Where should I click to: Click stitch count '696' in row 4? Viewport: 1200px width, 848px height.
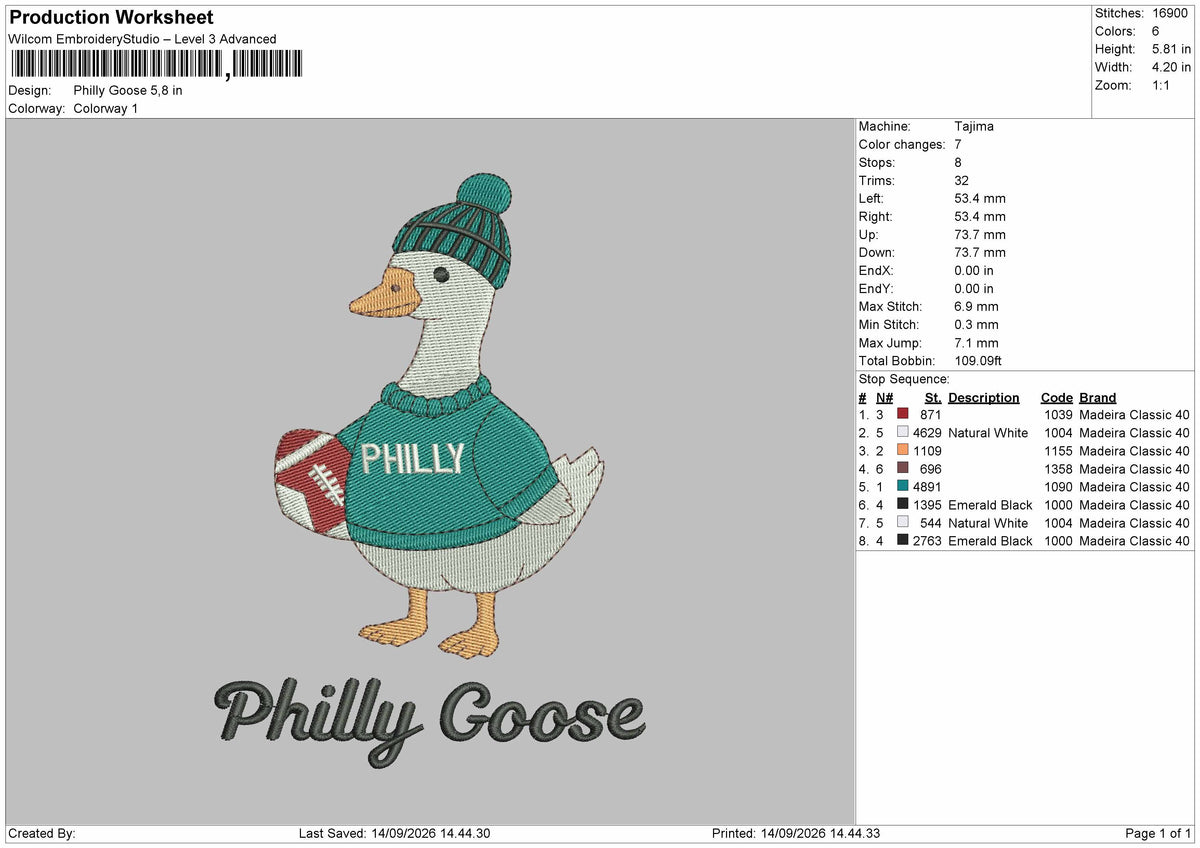[931, 469]
